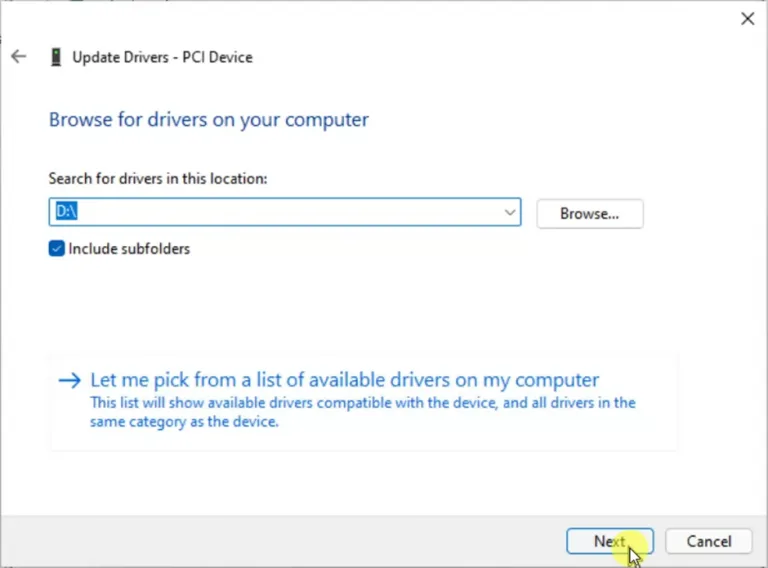Click the PCI Device icon in title
This screenshot has width=768, height=568.
point(56,57)
